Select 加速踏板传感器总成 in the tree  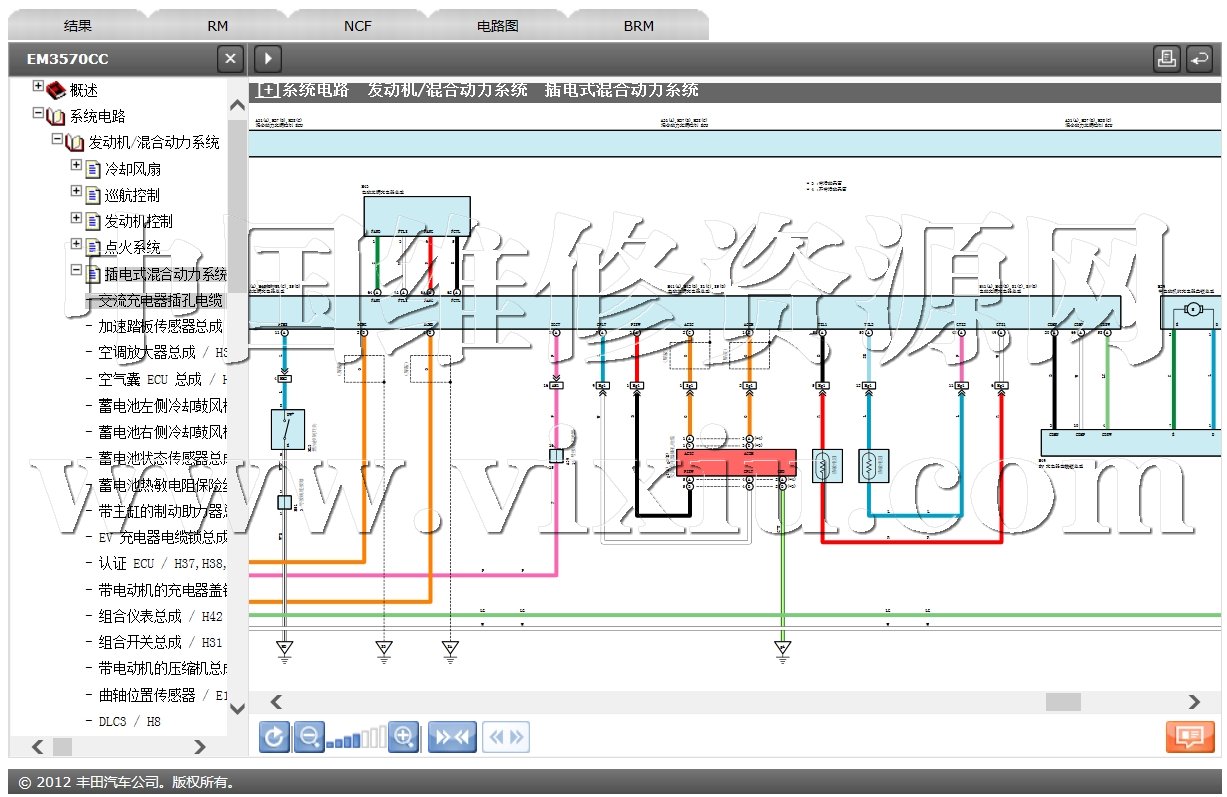(x=160, y=326)
